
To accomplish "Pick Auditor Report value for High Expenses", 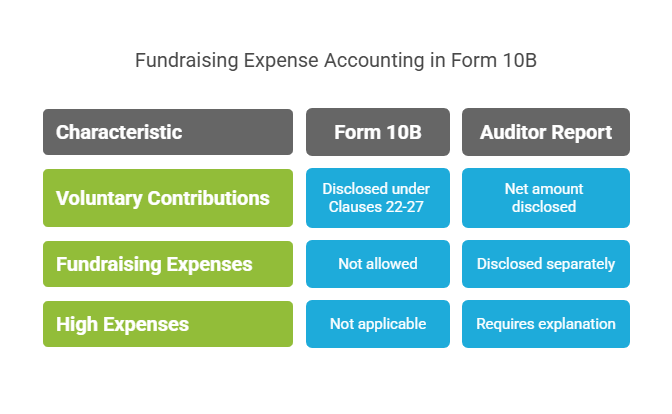I will click(546, 324).
